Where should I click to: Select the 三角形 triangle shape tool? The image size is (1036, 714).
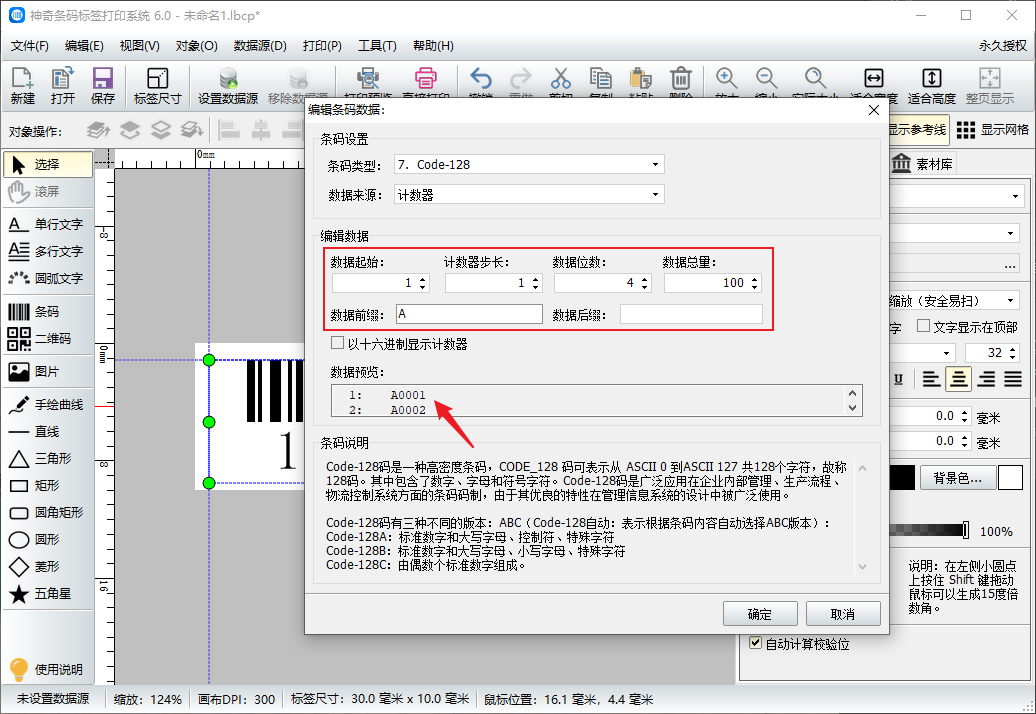40,458
